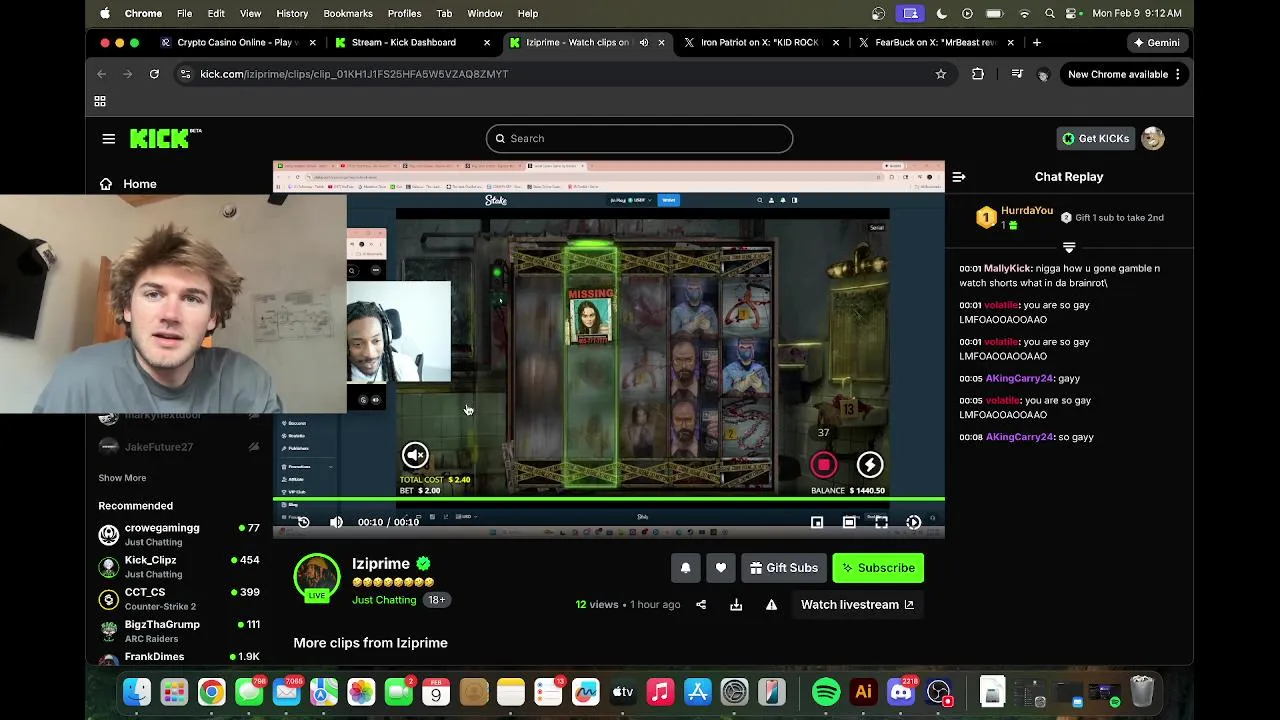Go back in Chrome
1280x720 pixels.
(x=101, y=74)
